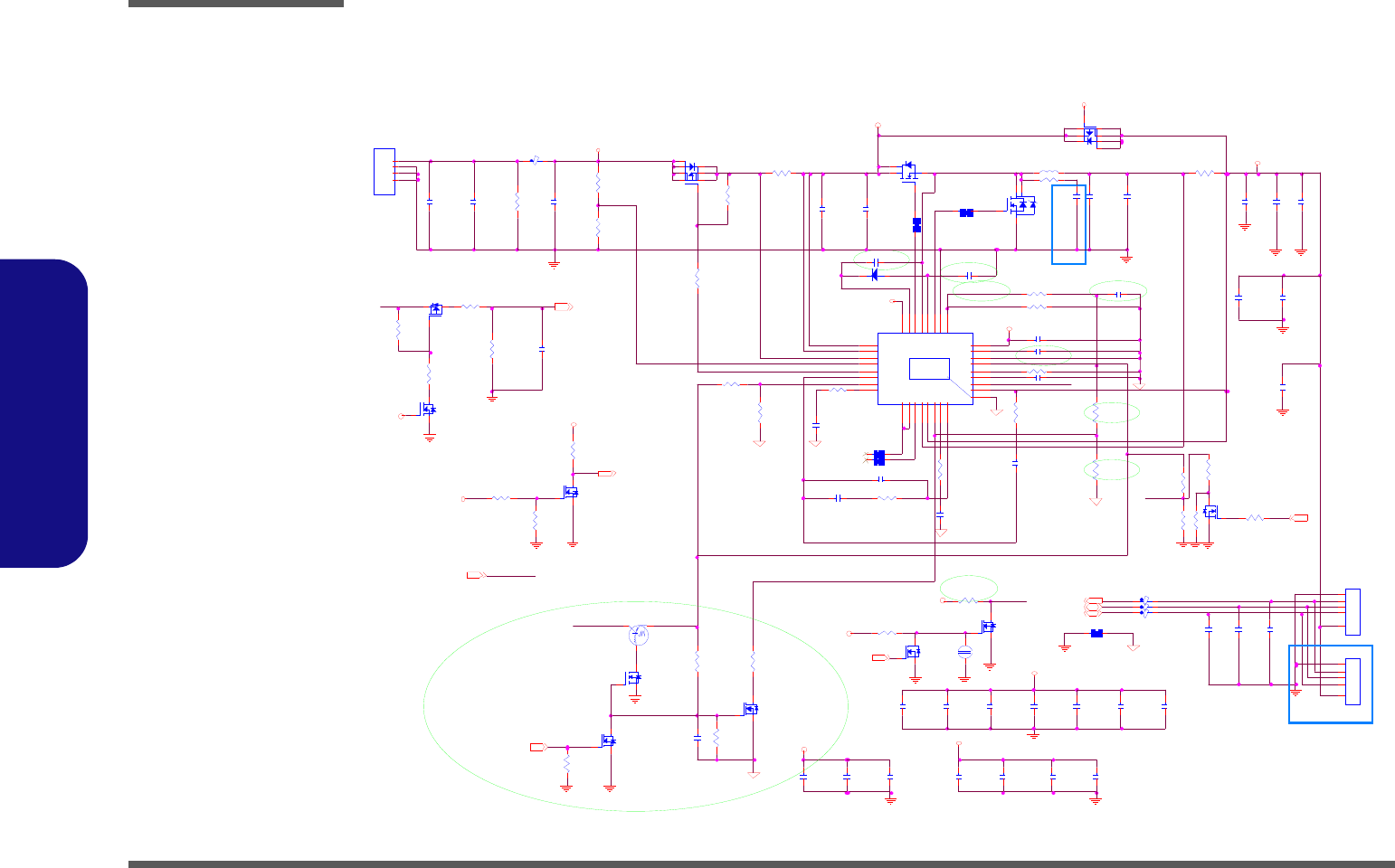The height and width of the screenshot is (868, 1395).
Task: Select the horizontal jumper left of dual-diode MOSFET
Action: (x=966, y=213)
